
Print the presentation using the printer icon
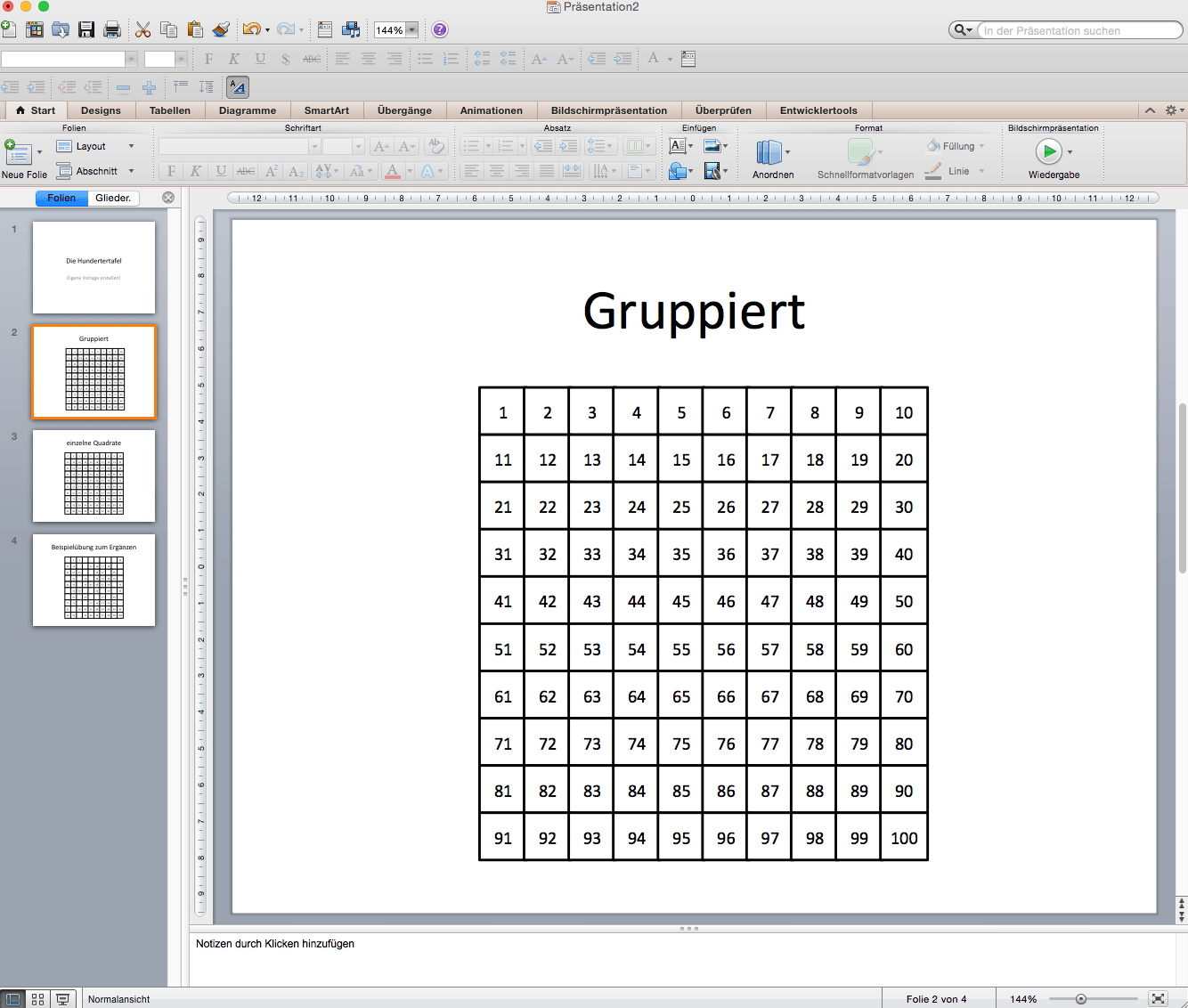click(112, 29)
